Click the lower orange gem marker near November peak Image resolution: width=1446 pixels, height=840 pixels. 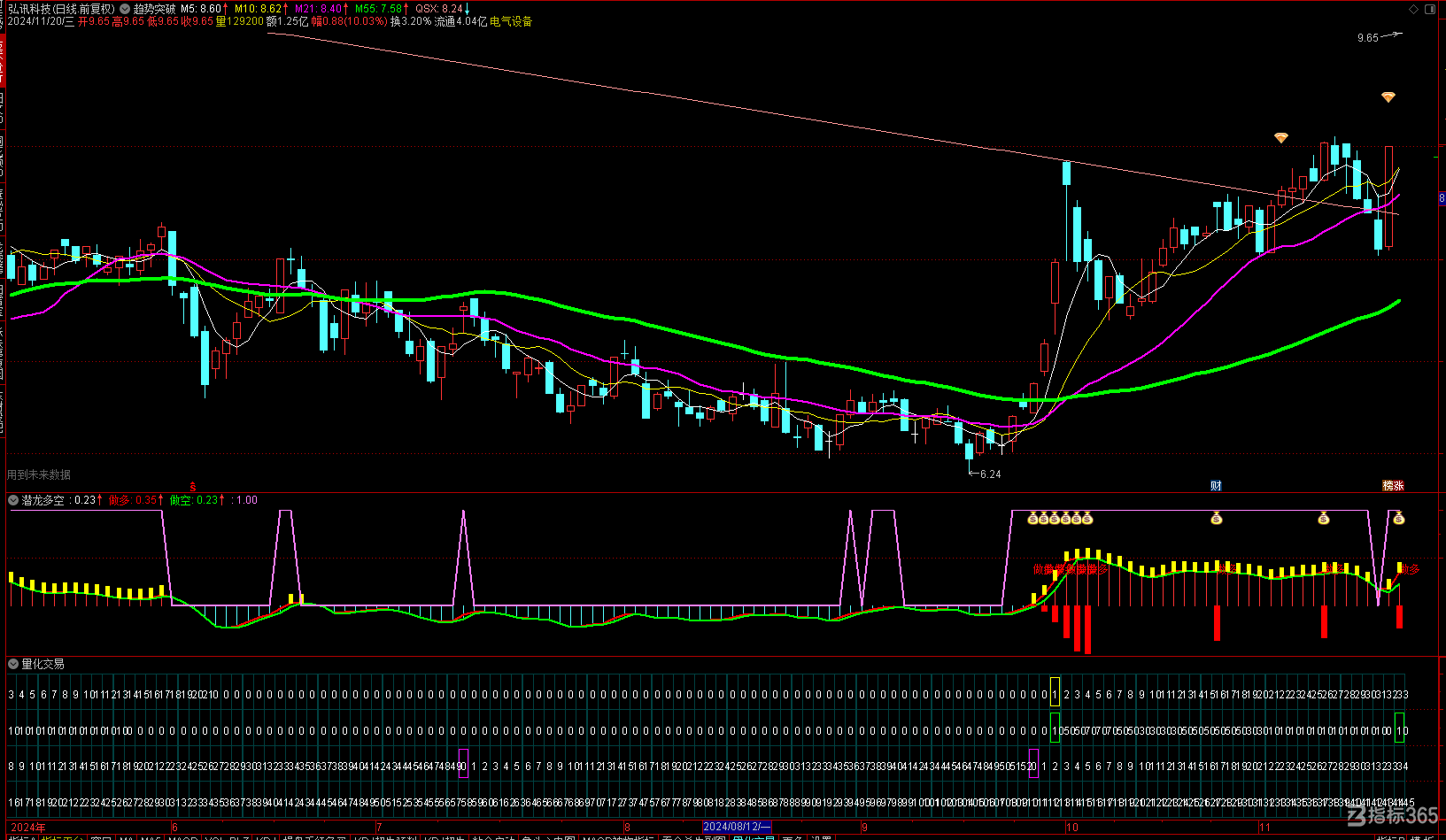(1280, 138)
